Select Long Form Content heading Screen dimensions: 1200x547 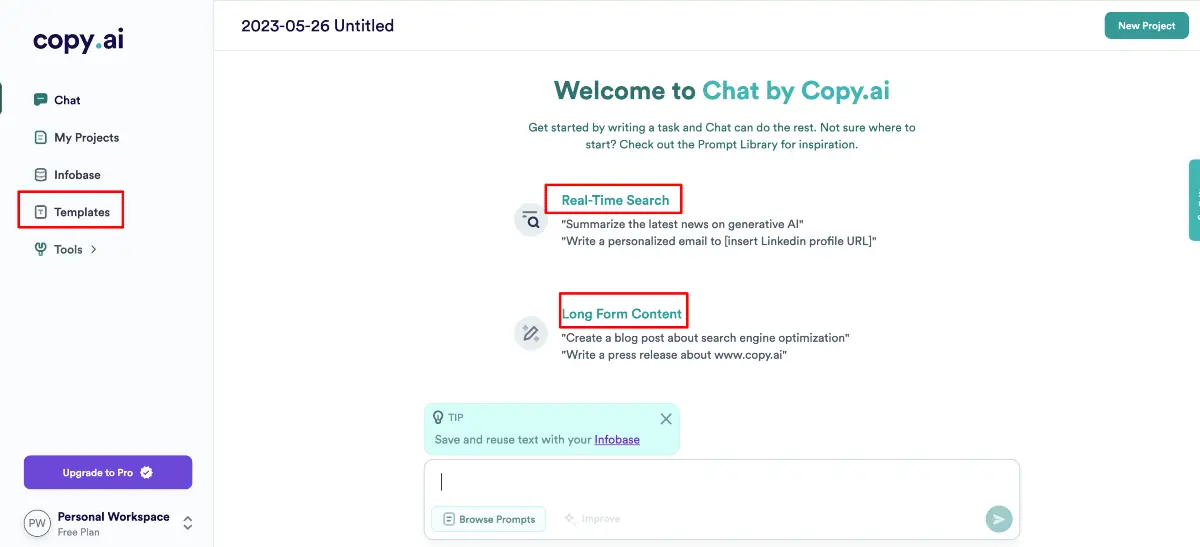622,314
